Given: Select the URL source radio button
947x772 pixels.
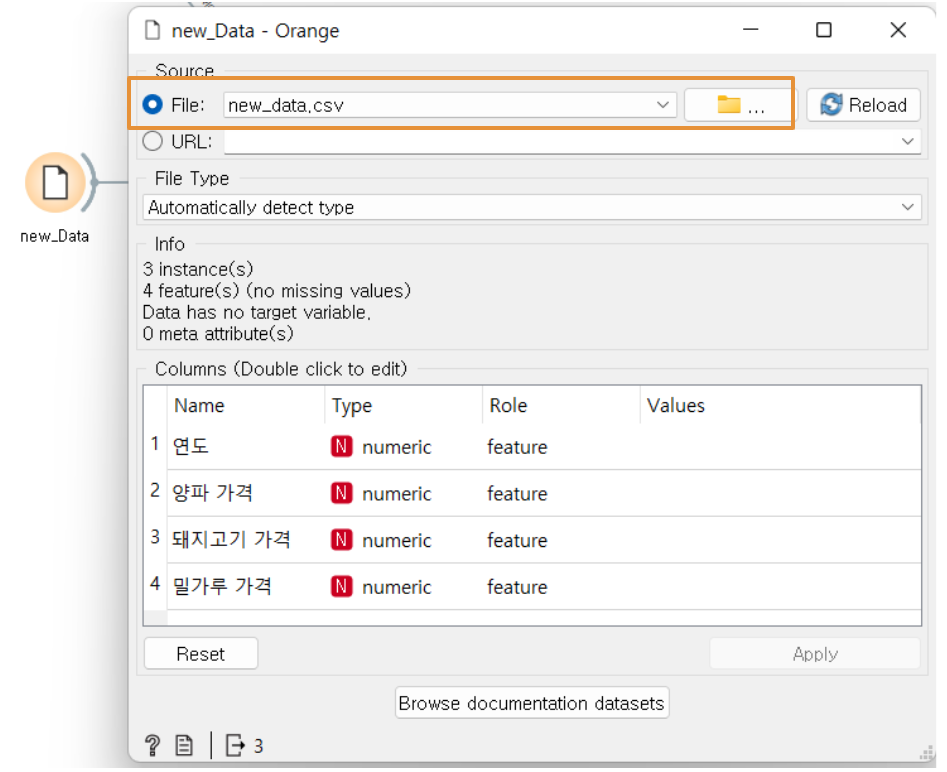Looking at the screenshot, I should (152, 141).
